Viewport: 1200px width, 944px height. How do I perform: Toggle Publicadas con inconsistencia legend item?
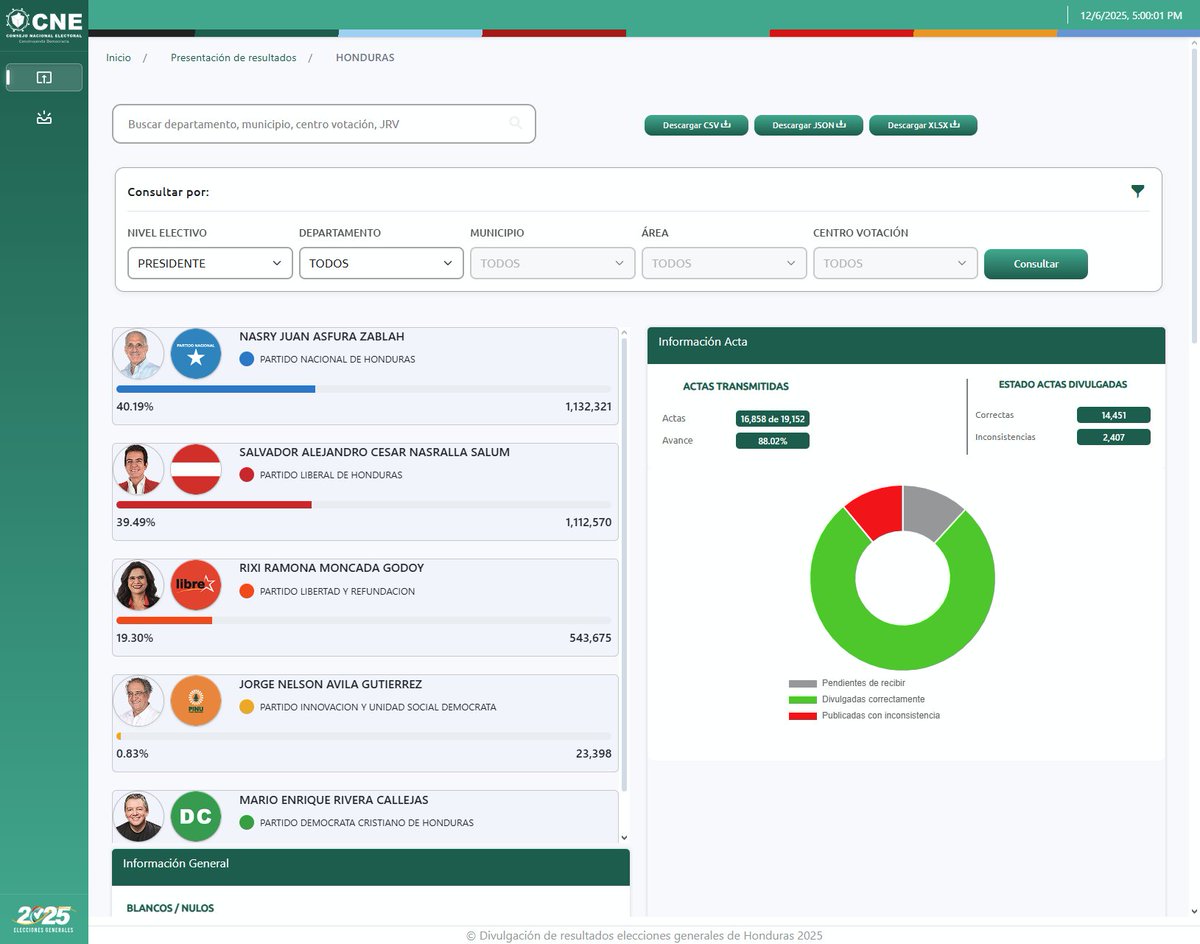(864, 715)
